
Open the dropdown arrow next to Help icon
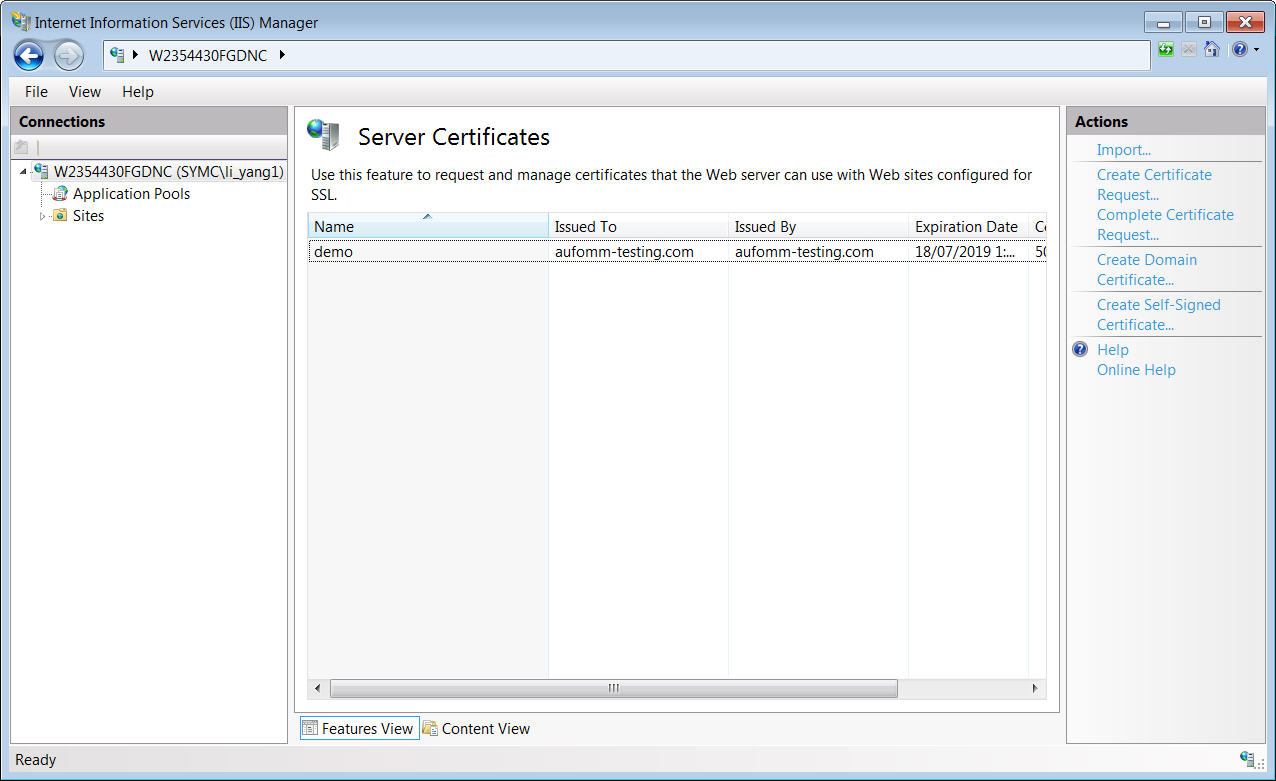(x=1256, y=49)
